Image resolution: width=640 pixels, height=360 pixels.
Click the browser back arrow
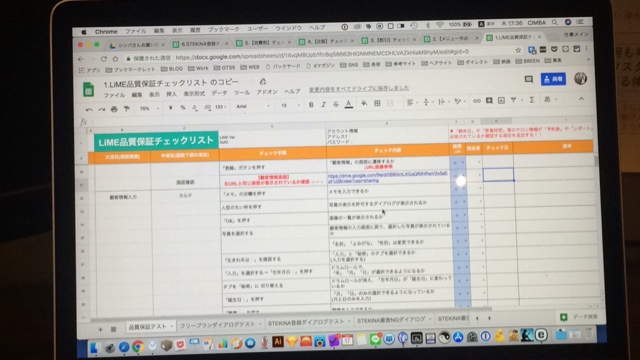(81, 60)
